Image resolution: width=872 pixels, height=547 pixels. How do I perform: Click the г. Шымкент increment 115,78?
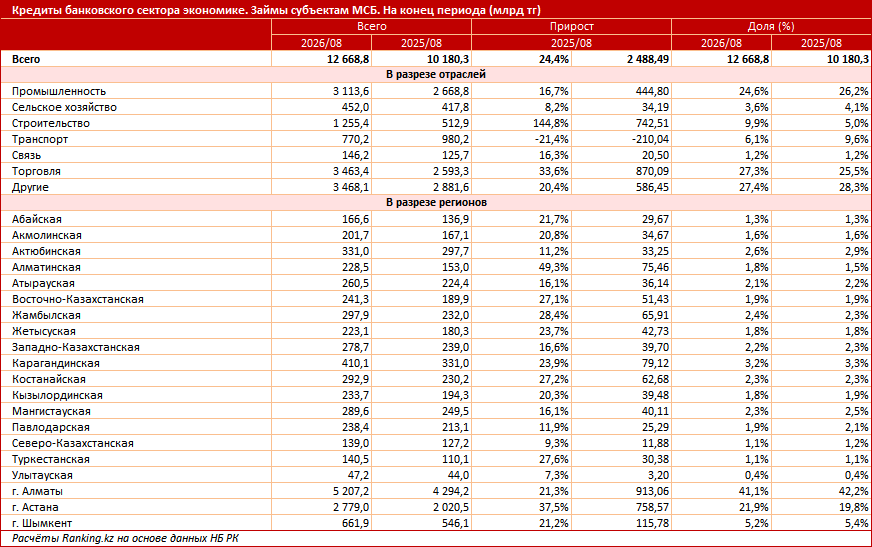coord(652,524)
